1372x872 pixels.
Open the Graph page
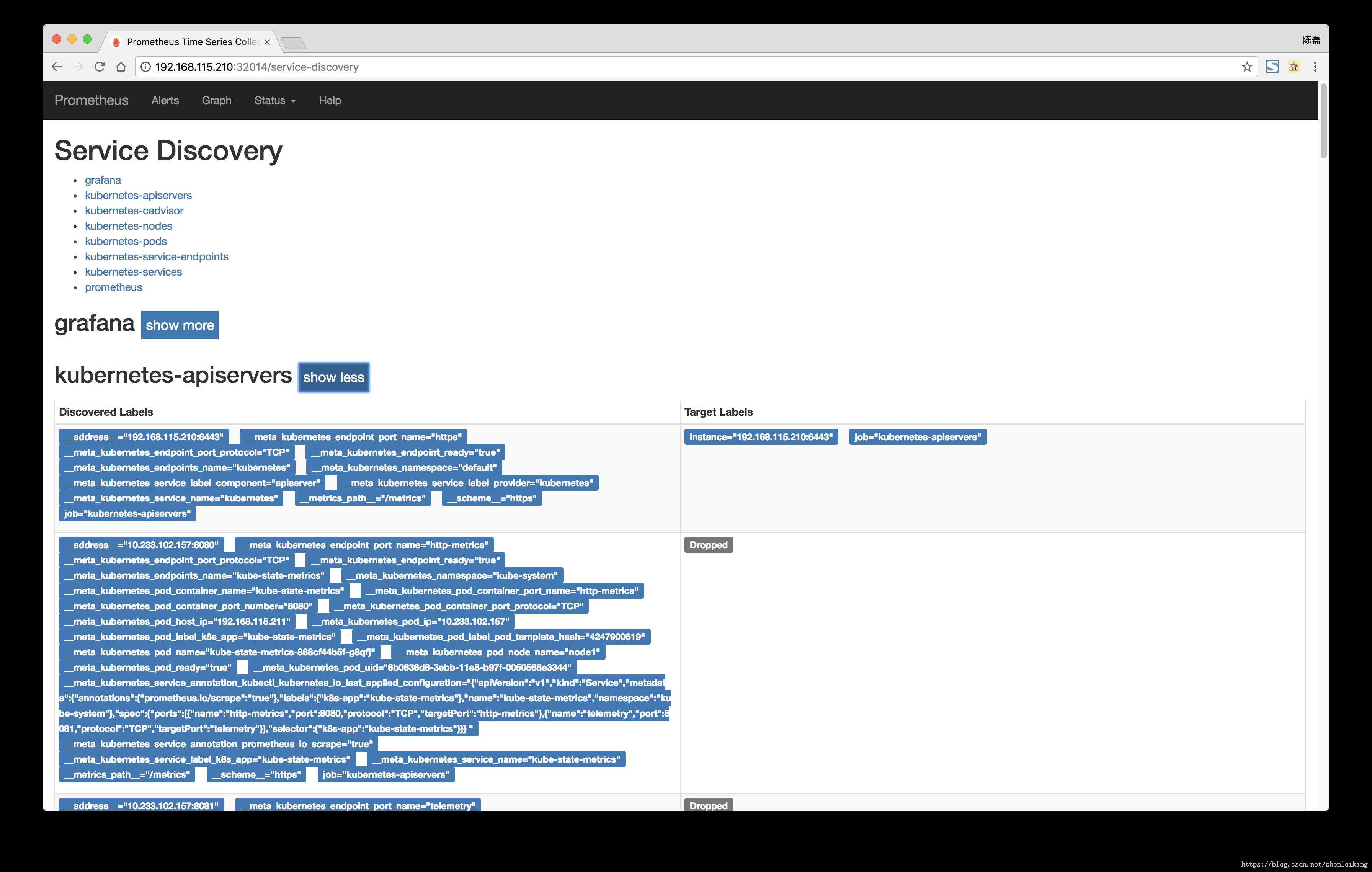coord(217,100)
